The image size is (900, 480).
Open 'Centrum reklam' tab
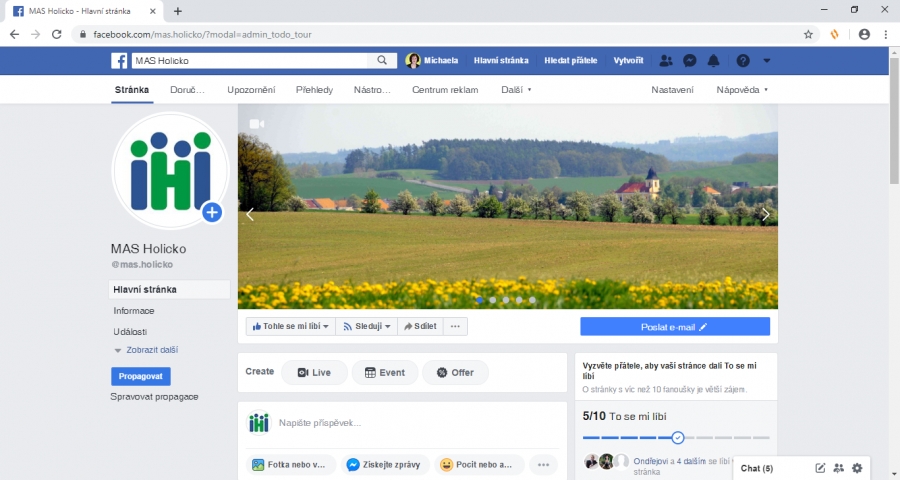tap(445, 90)
